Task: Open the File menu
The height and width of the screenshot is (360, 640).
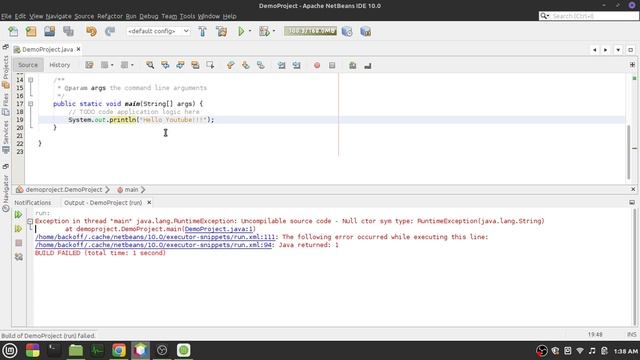Action: tap(6, 16)
